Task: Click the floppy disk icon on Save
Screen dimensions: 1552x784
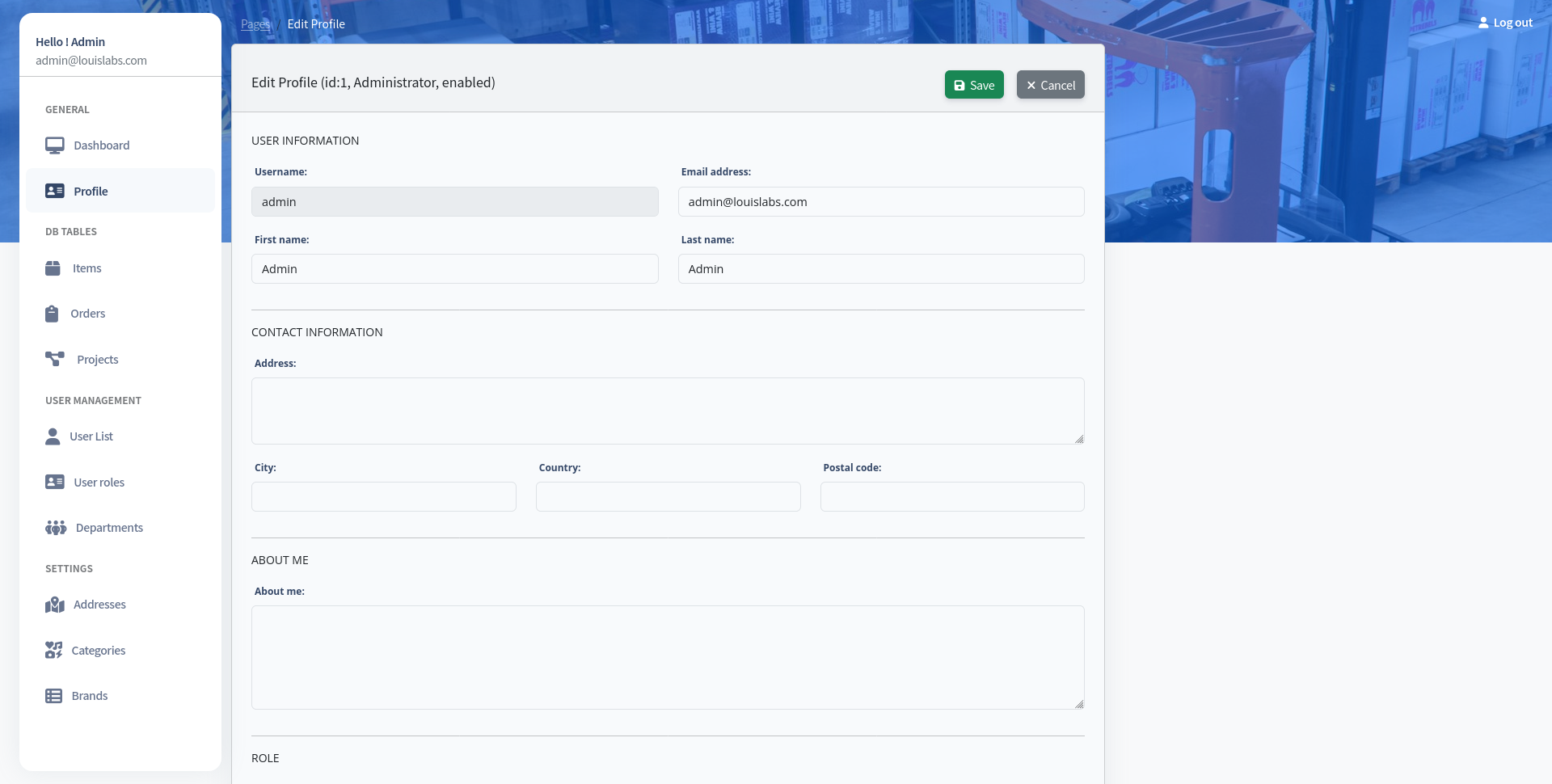Action: pos(959,86)
